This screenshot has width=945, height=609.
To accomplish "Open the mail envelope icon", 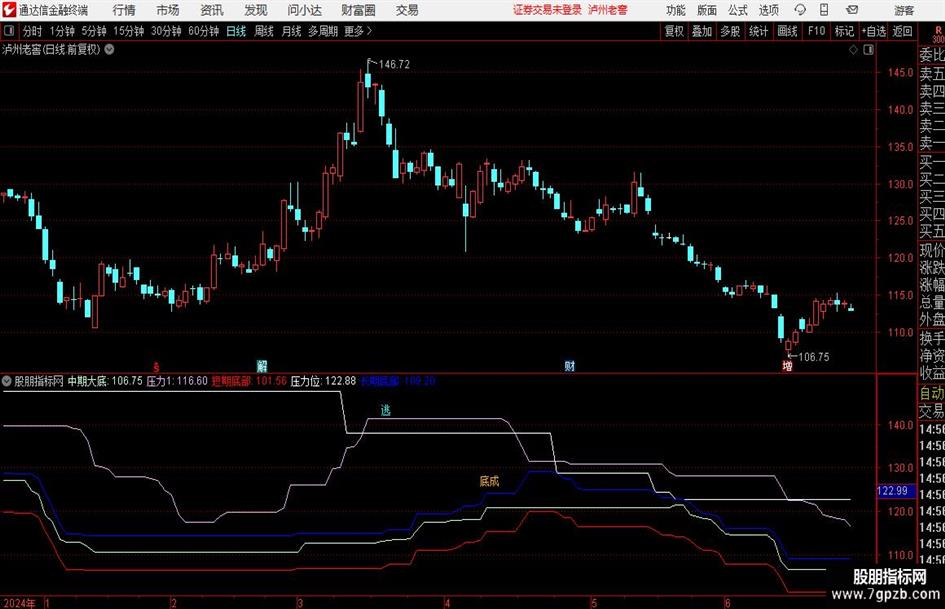I will [852, 10].
